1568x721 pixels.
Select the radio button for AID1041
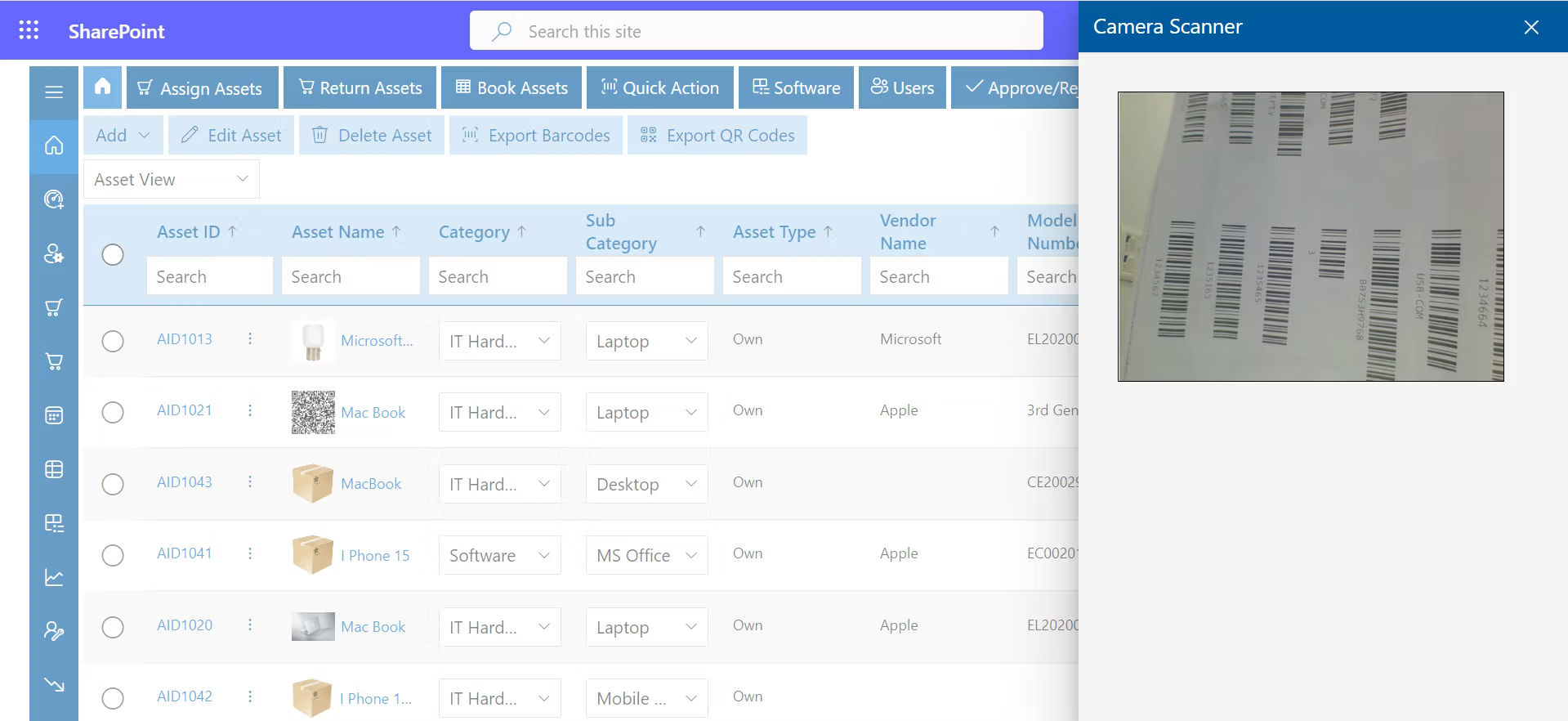coord(113,555)
